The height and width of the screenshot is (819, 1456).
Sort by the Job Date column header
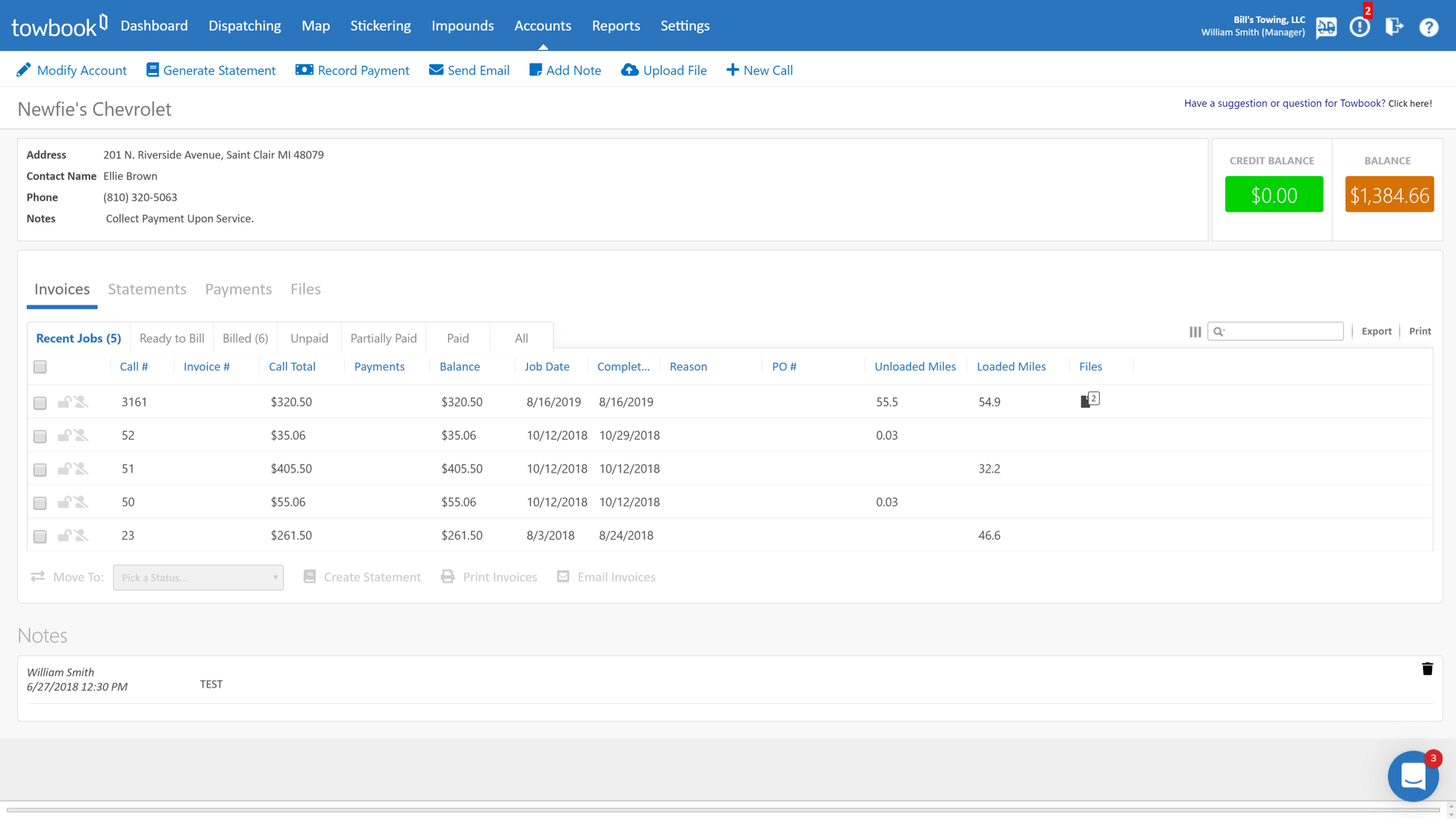pyautogui.click(x=547, y=367)
